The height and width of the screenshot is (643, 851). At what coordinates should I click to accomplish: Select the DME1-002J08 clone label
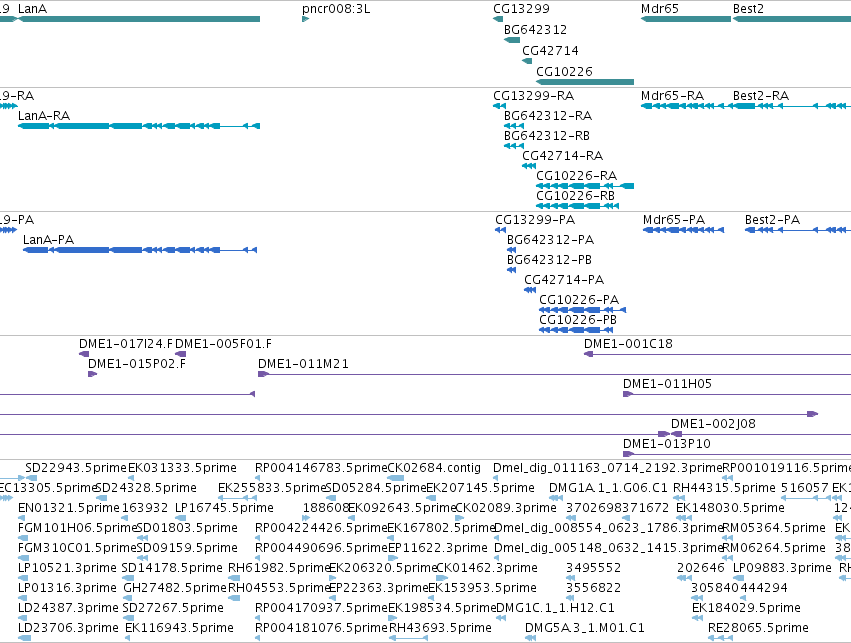pos(713,424)
